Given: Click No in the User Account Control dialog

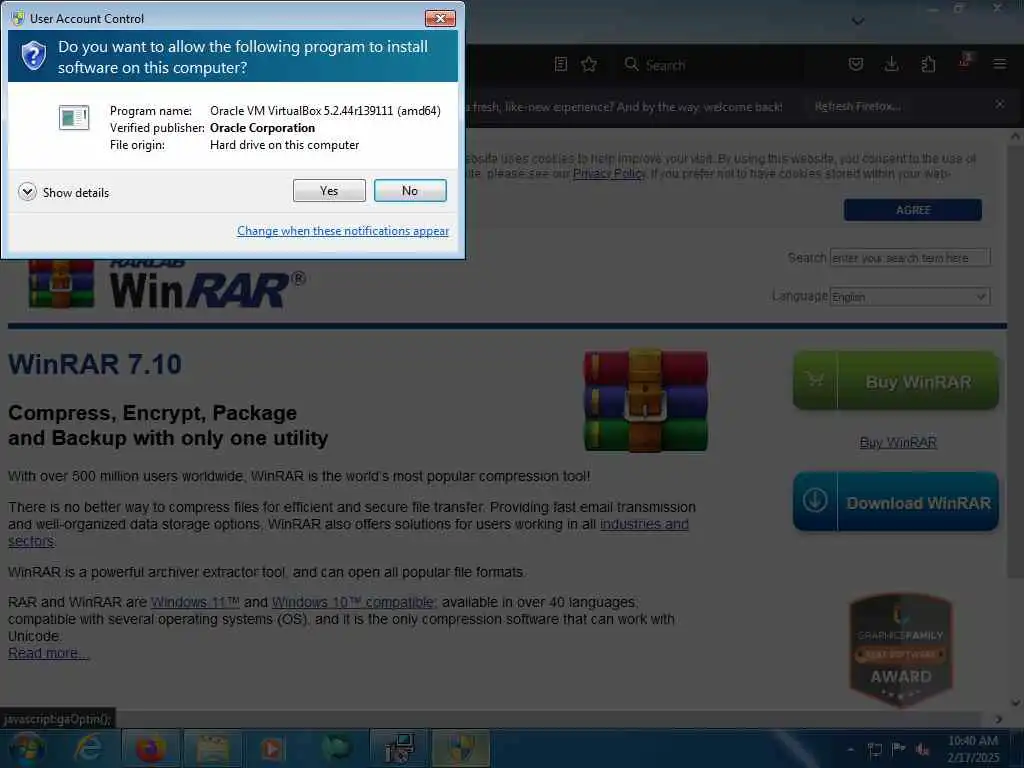Looking at the screenshot, I should pyautogui.click(x=410, y=191).
